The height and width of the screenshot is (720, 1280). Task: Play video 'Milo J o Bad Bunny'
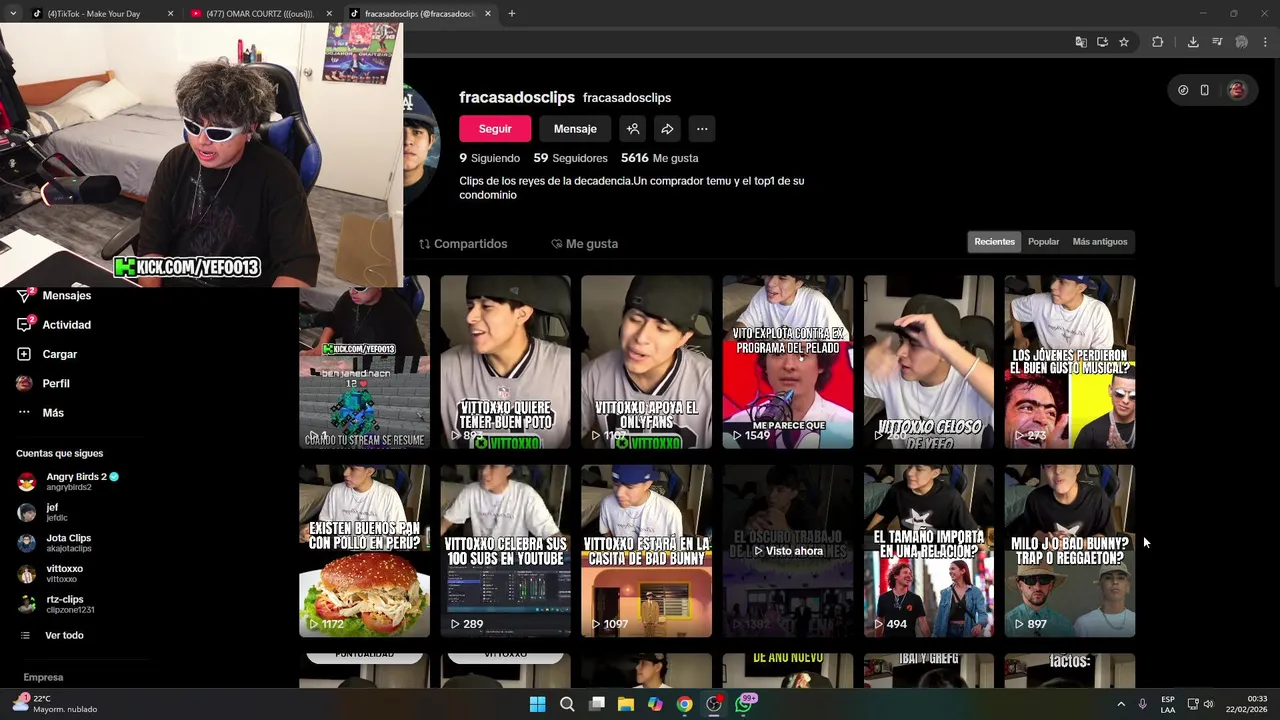1070,551
